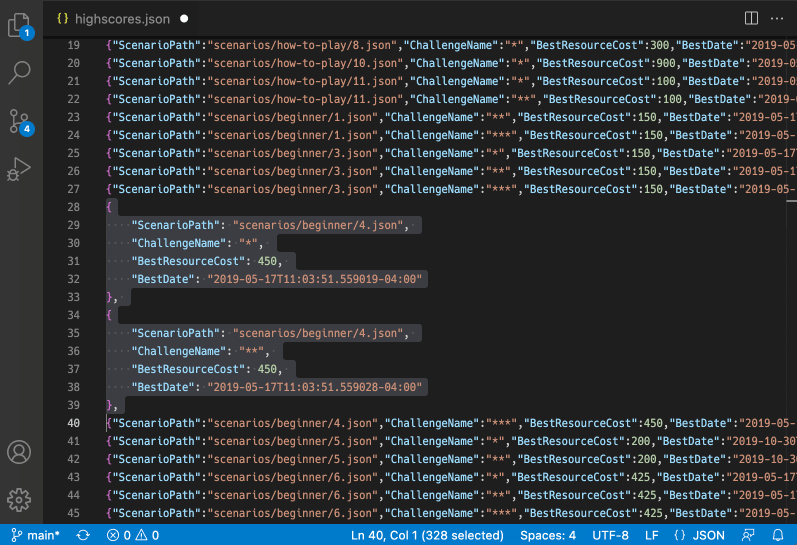
Task: Click the unsaved dot on highscores.json tab
Action: [x=184, y=19]
